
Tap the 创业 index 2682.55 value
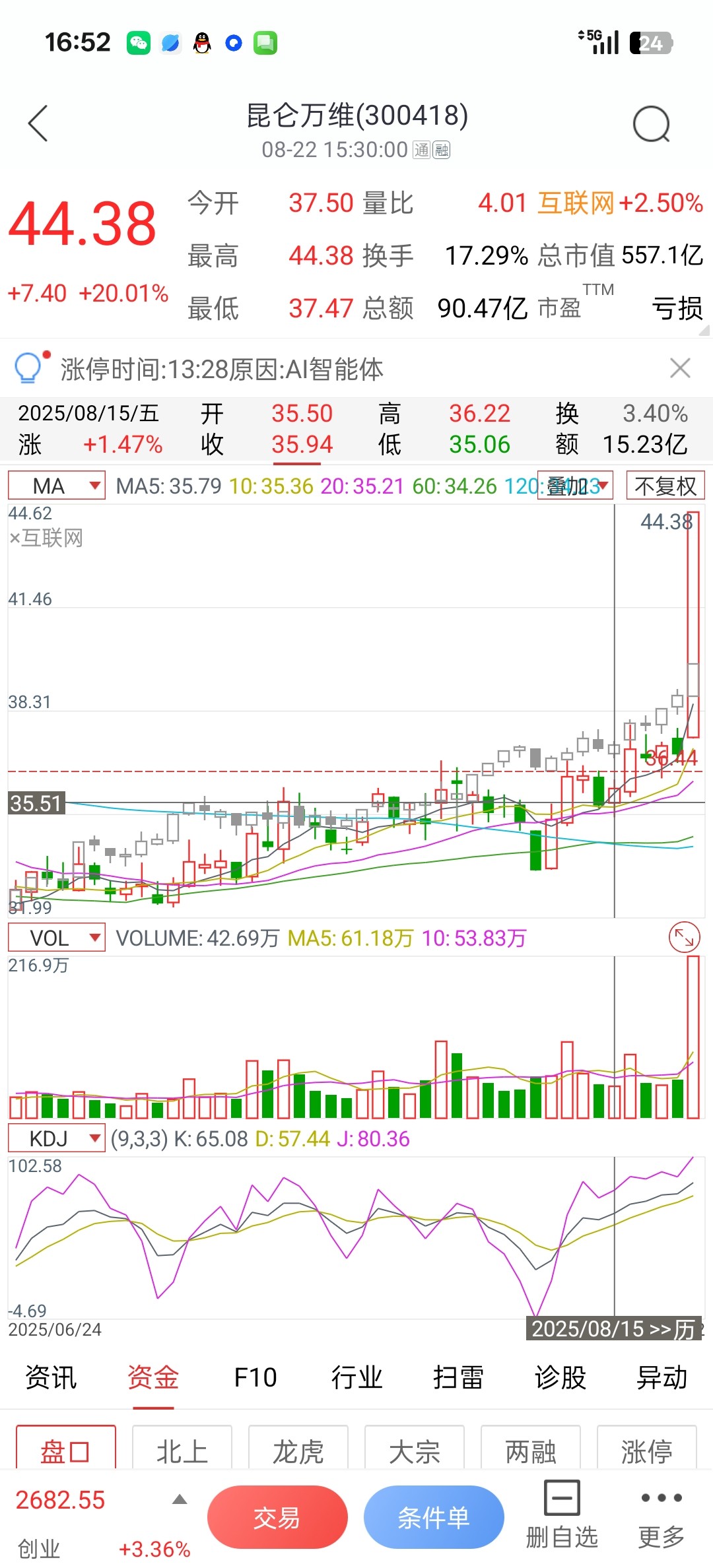(x=60, y=1500)
